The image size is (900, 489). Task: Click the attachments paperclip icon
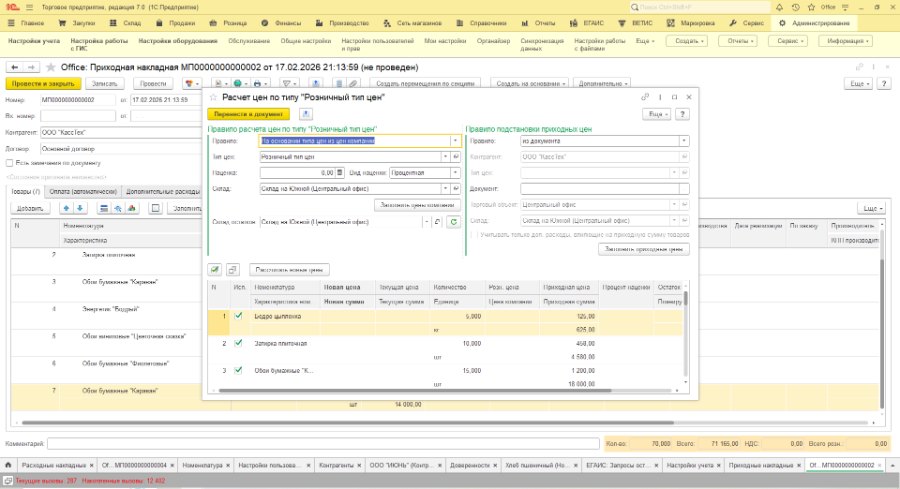(354, 84)
